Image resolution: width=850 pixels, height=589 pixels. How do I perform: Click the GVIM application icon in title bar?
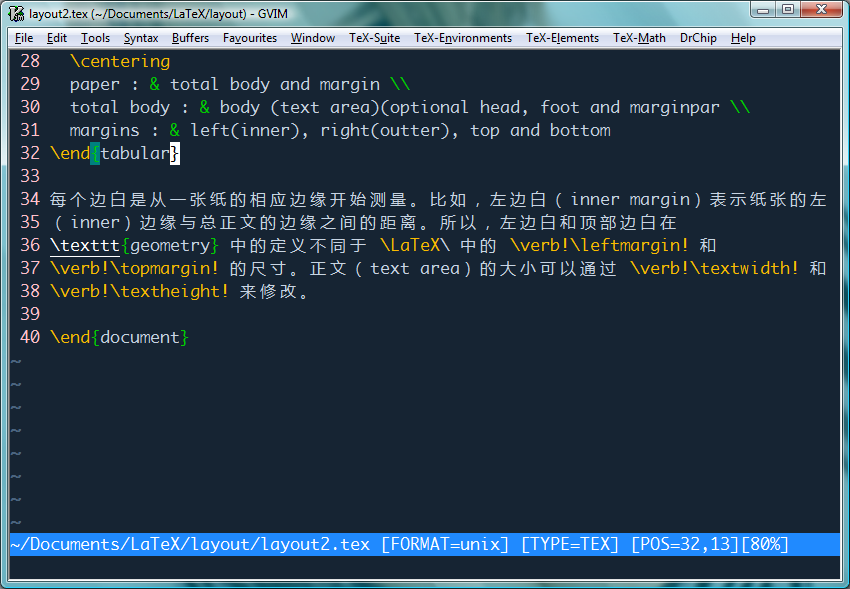(x=17, y=14)
